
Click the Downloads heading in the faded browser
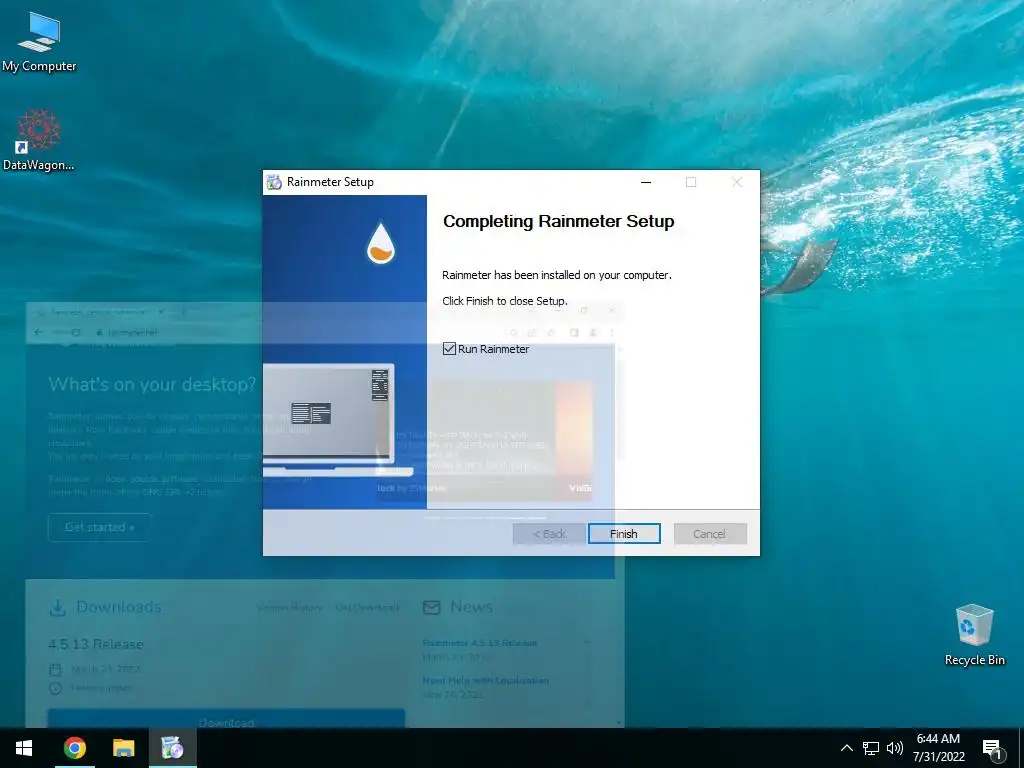point(118,607)
